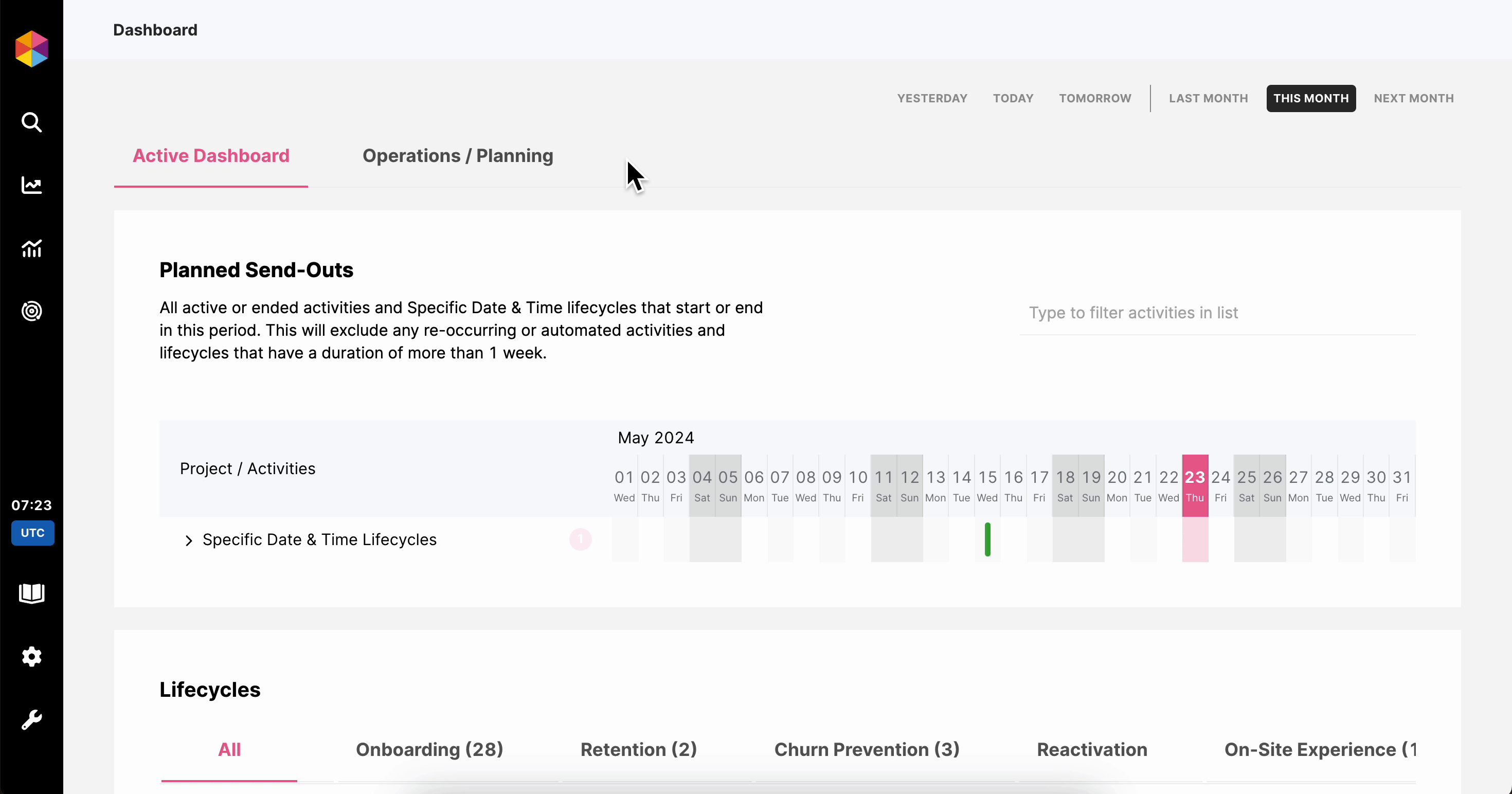Viewport: 1512px width, 794px height.
Task: Click the colorful hexagon app logo
Action: 31,49
